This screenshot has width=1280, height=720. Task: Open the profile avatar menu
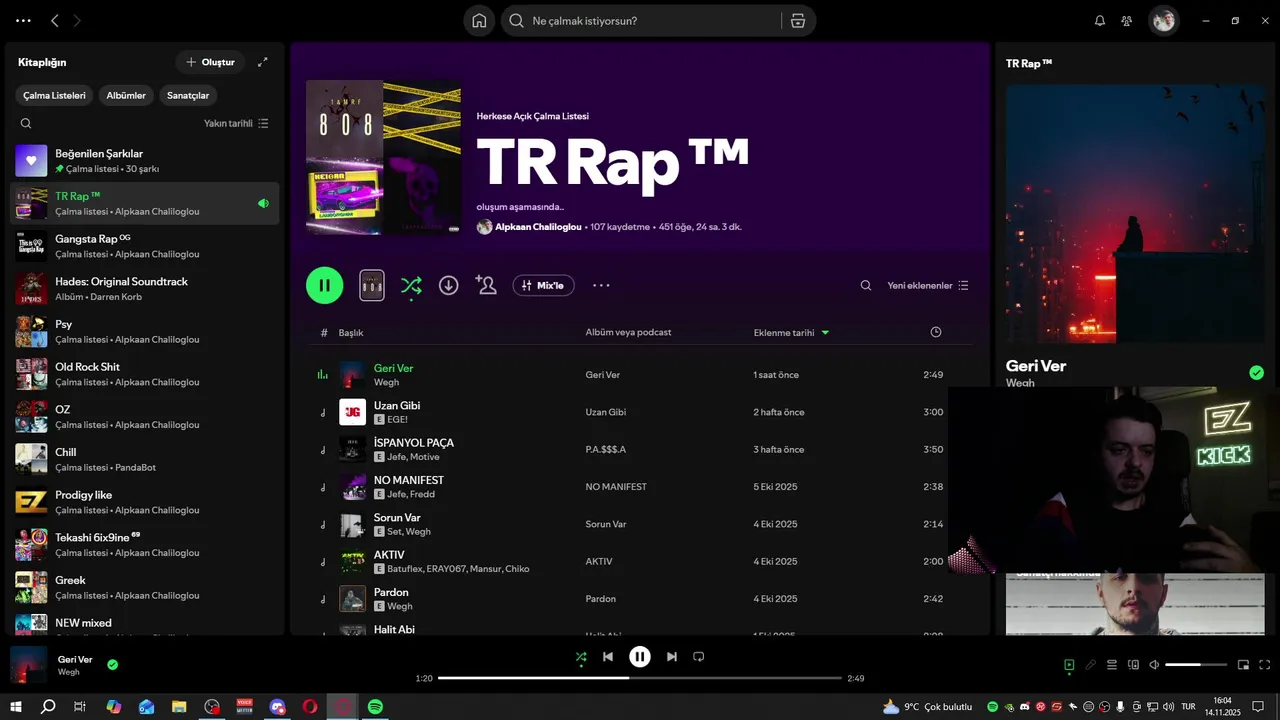coord(1163,21)
